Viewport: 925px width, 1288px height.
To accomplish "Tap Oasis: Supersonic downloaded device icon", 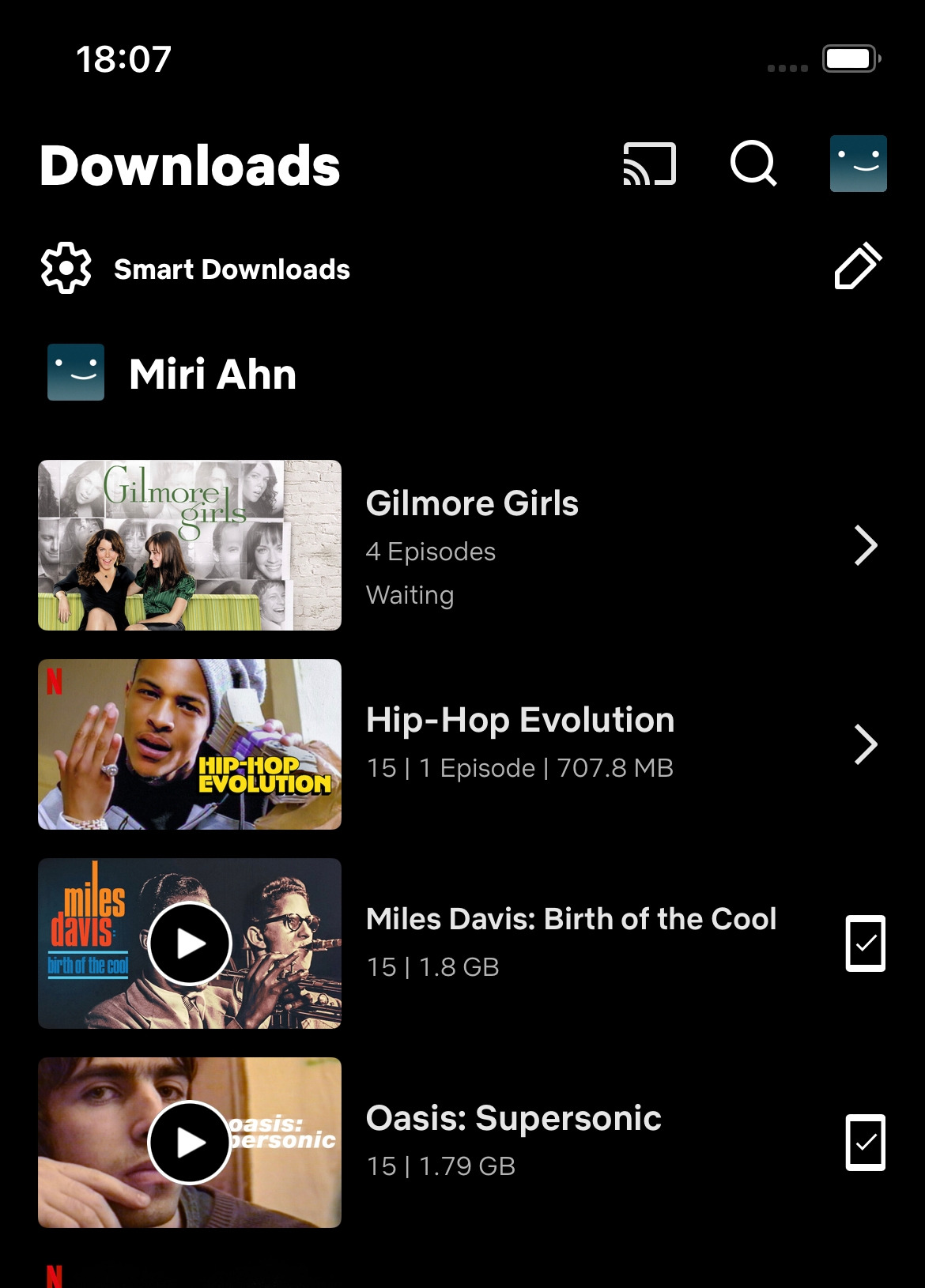I will 866,1143.
